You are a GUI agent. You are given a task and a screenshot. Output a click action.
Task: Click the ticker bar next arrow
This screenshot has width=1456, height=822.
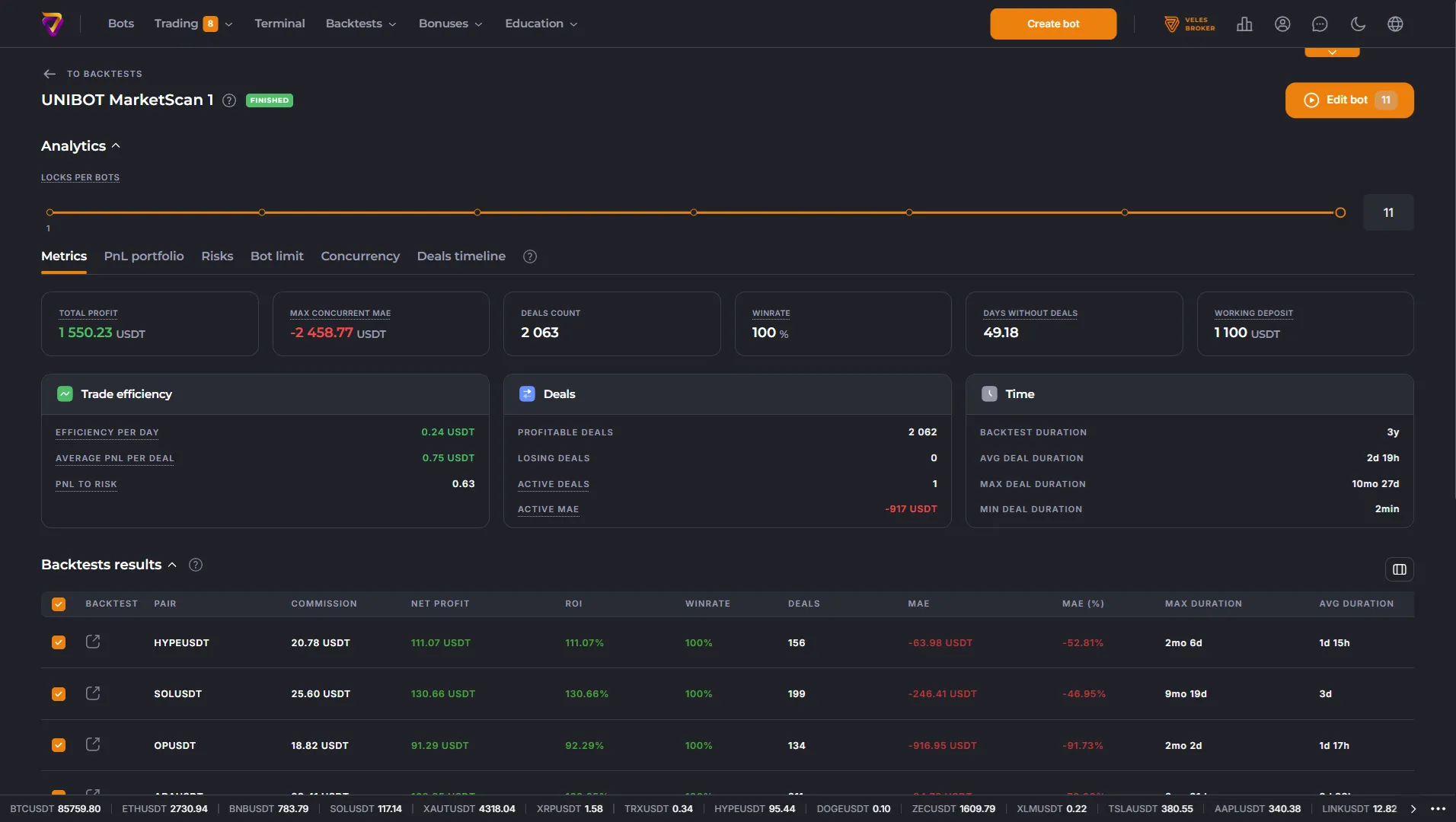(x=1413, y=808)
